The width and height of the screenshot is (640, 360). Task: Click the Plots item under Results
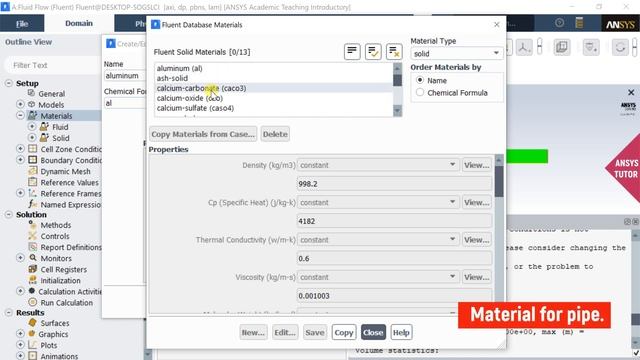tap(49, 345)
